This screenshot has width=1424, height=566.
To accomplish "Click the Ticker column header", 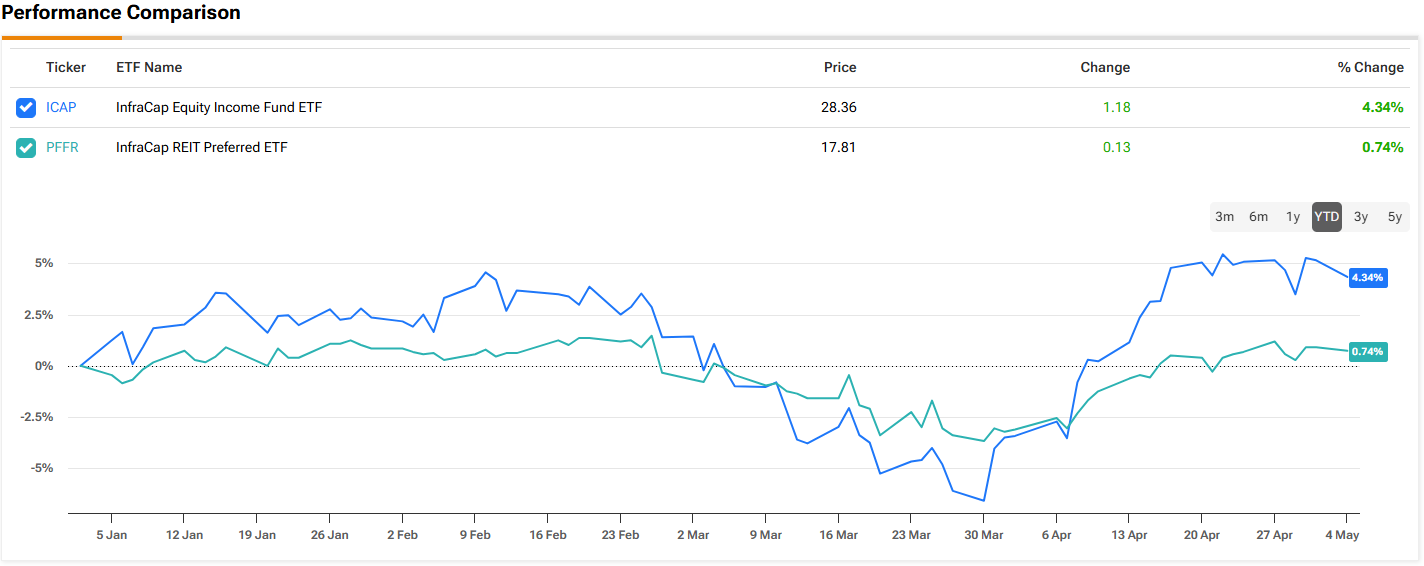I will click(x=66, y=67).
